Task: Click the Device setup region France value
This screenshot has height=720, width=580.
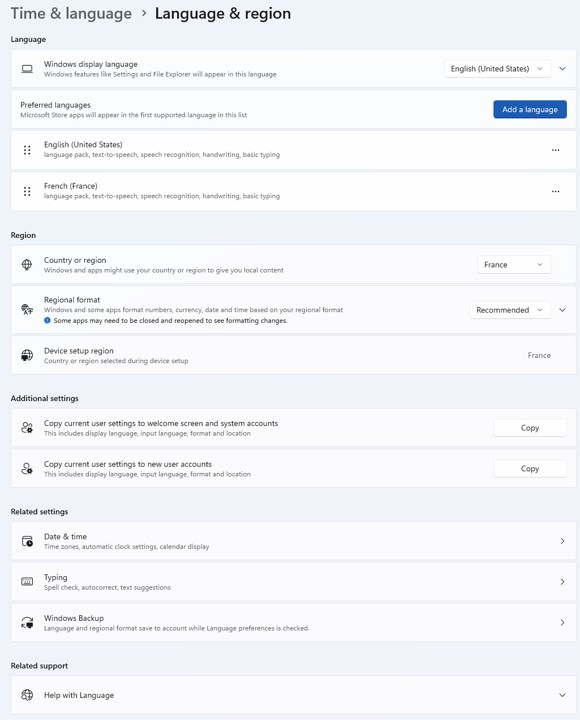Action: (539, 355)
